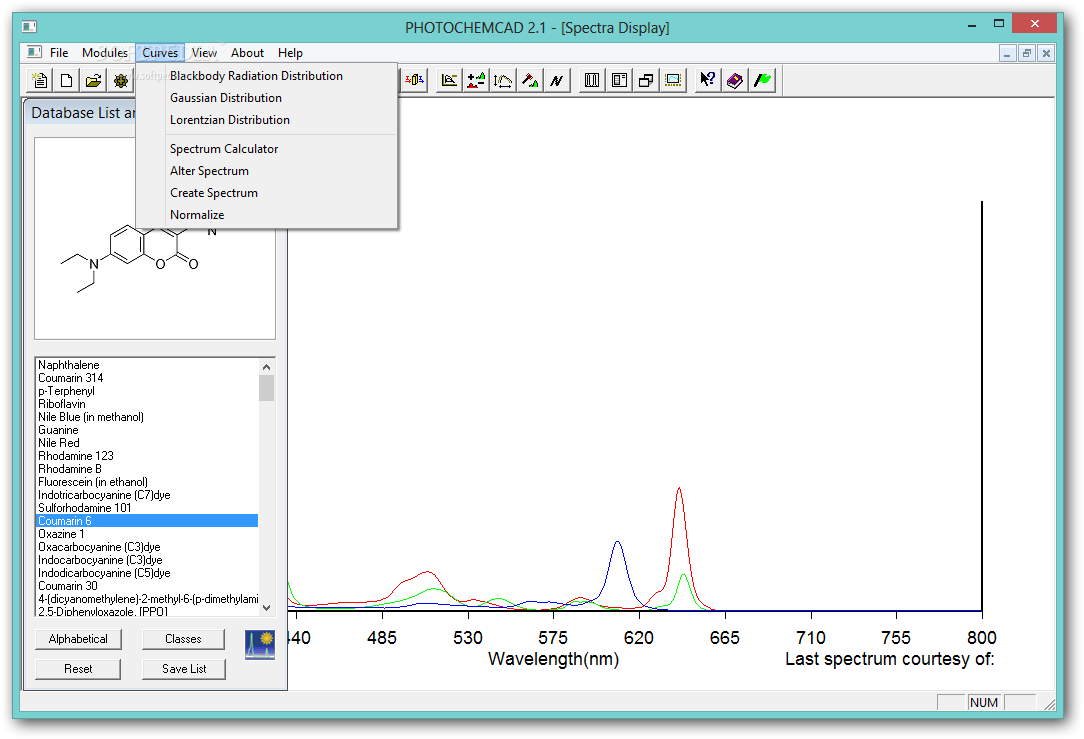The height and width of the screenshot is (739, 1084).
Task: Click the alter spectrum curve icon
Action: [x=503, y=80]
